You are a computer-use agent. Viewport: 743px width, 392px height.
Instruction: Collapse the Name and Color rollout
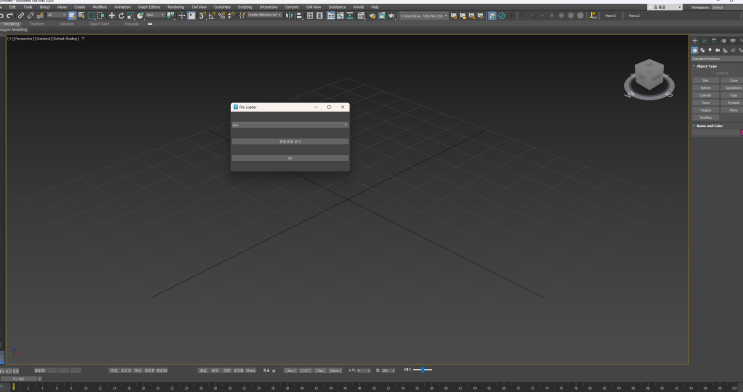tap(709, 126)
